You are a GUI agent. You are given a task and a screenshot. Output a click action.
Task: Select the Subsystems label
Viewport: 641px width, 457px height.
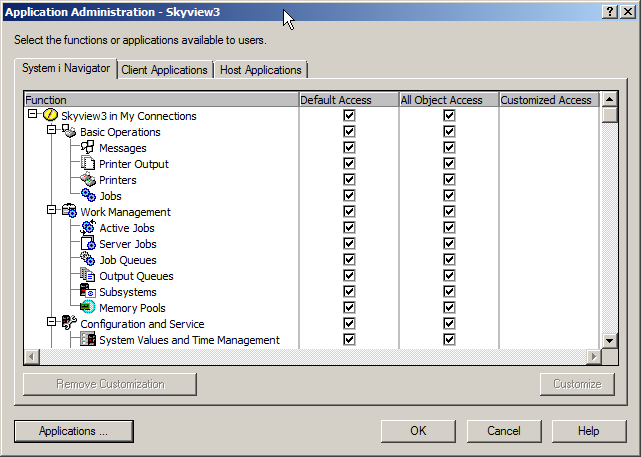click(x=128, y=292)
